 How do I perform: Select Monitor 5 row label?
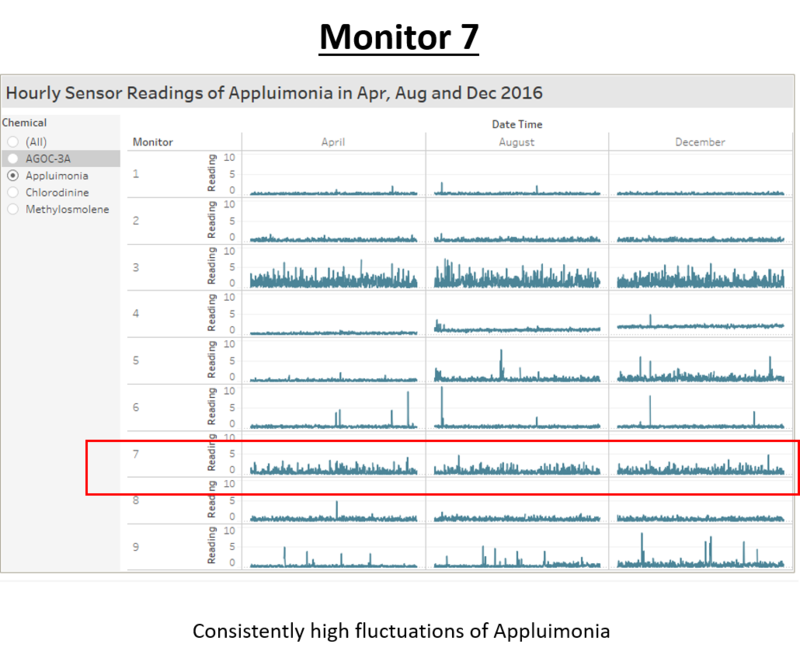[136, 360]
